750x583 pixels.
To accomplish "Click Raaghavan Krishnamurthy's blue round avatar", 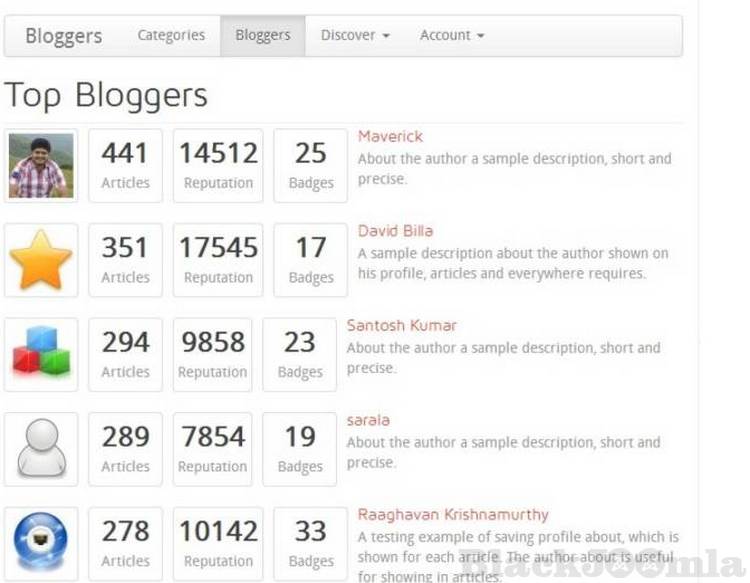I will tap(41, 543).
